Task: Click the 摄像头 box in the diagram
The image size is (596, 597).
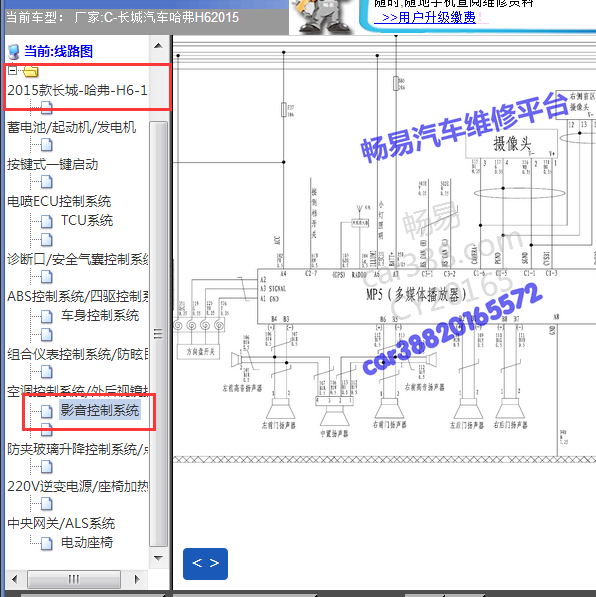Action: coord(511,144)
